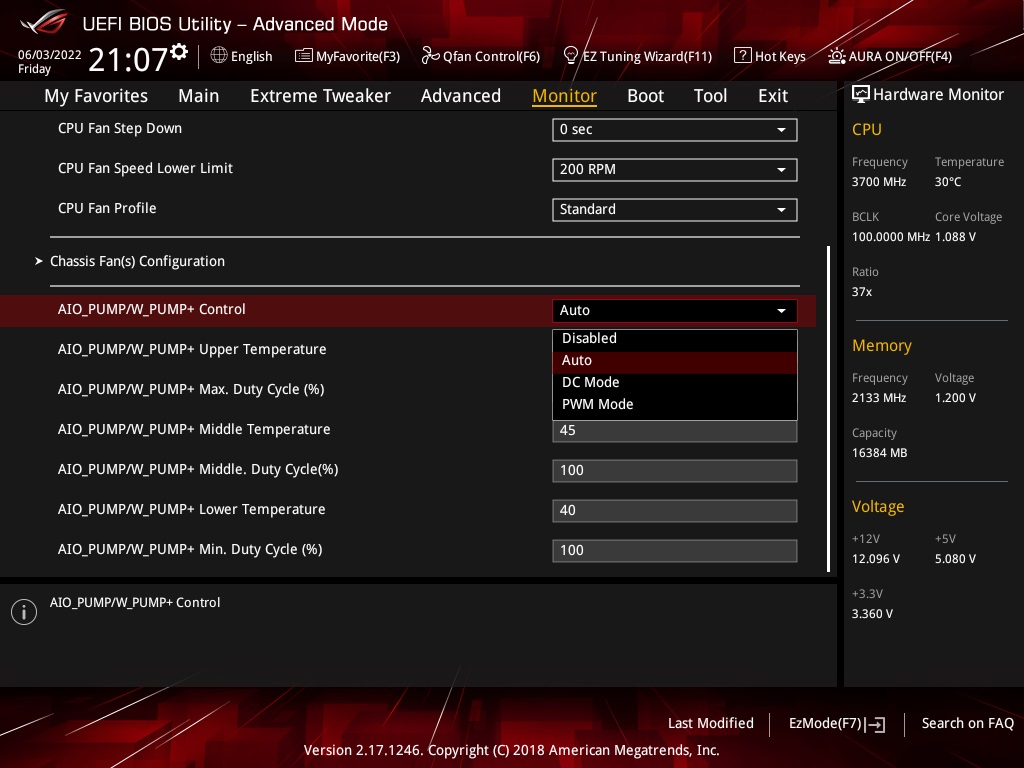This screenshot has height=768, width=1024.
Task: Toggle AURA ON/OFF light icon
Action: 836,56
